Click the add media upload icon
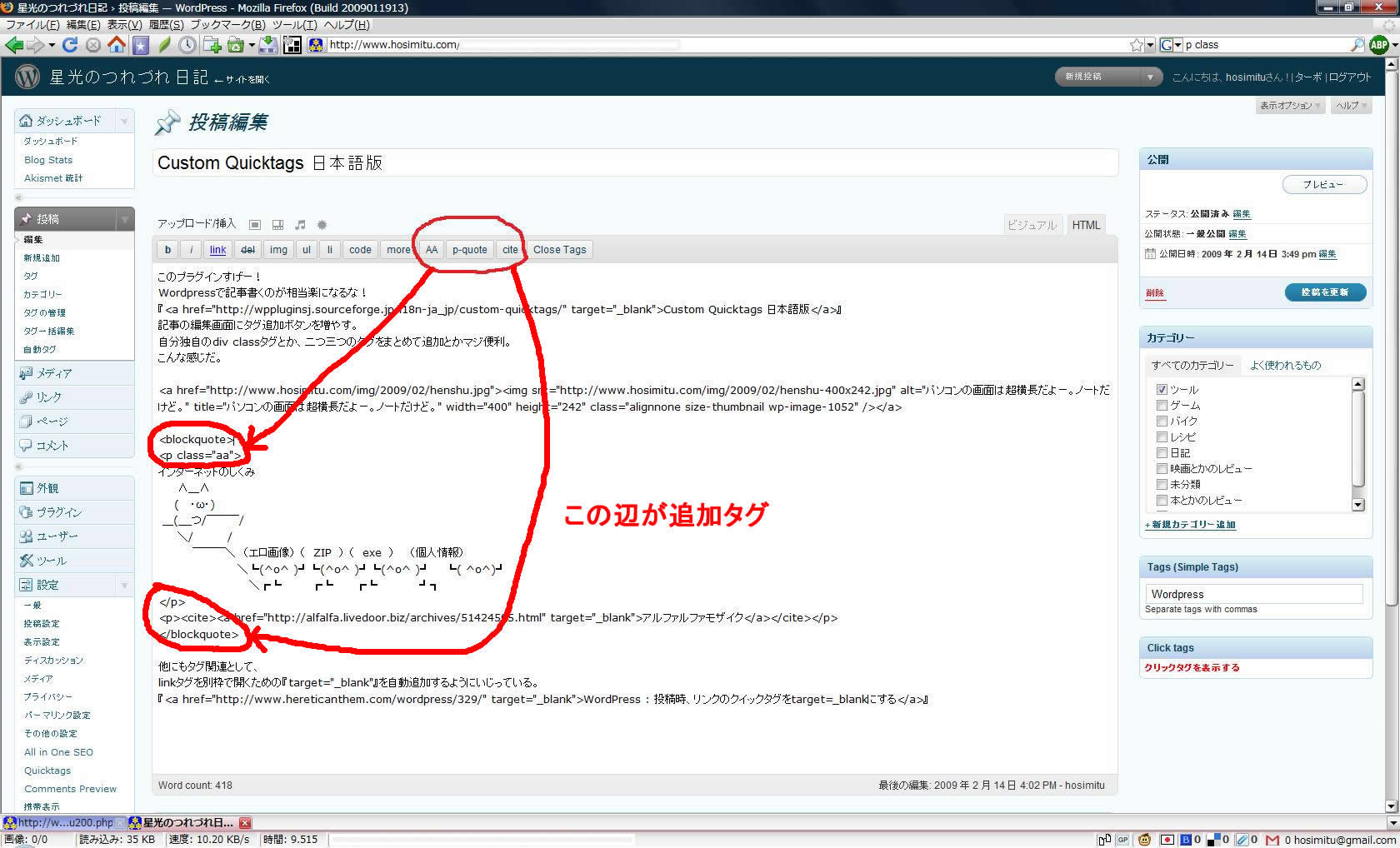The image size is (1400, 848). (x=322, y=225)
